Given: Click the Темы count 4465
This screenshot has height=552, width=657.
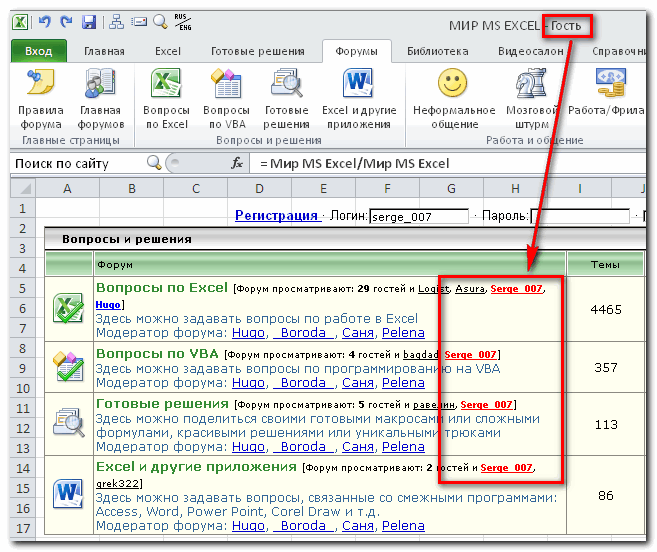Looking at the screenshot, I should pyautogui.click(x=605, y=309).
